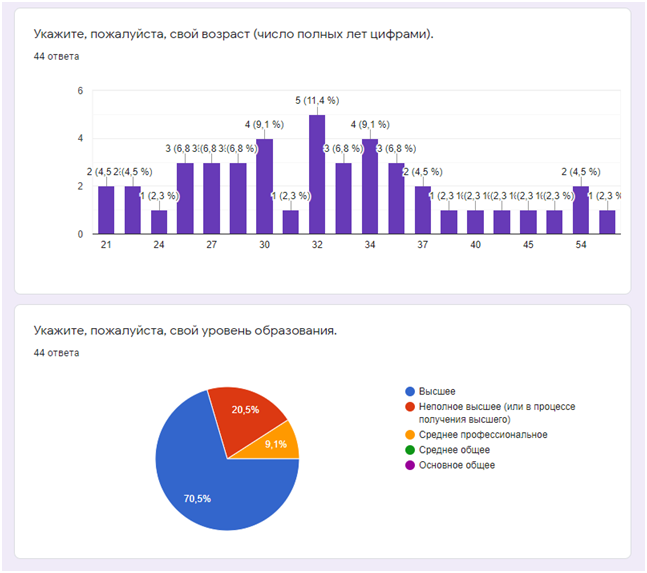Click the x-axis label 45

pyautogui.click(x=528, y=245)
